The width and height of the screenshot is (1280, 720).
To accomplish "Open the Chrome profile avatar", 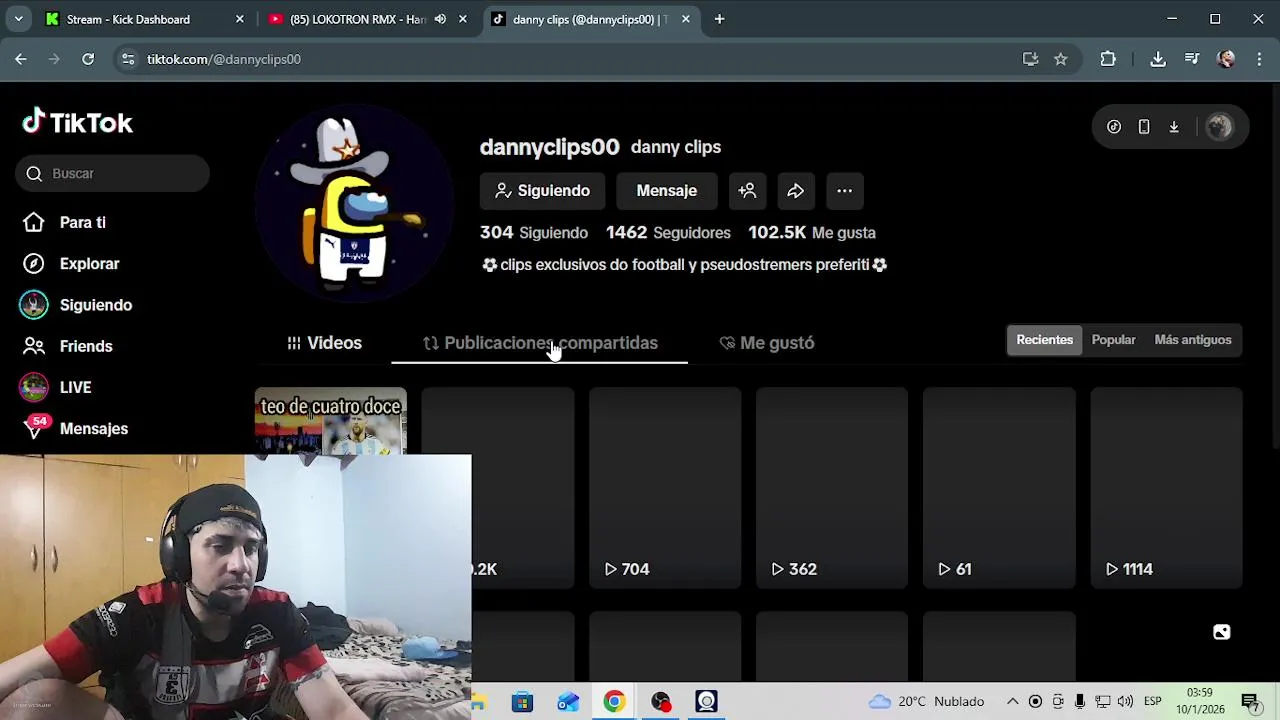I will (1226, 59).
